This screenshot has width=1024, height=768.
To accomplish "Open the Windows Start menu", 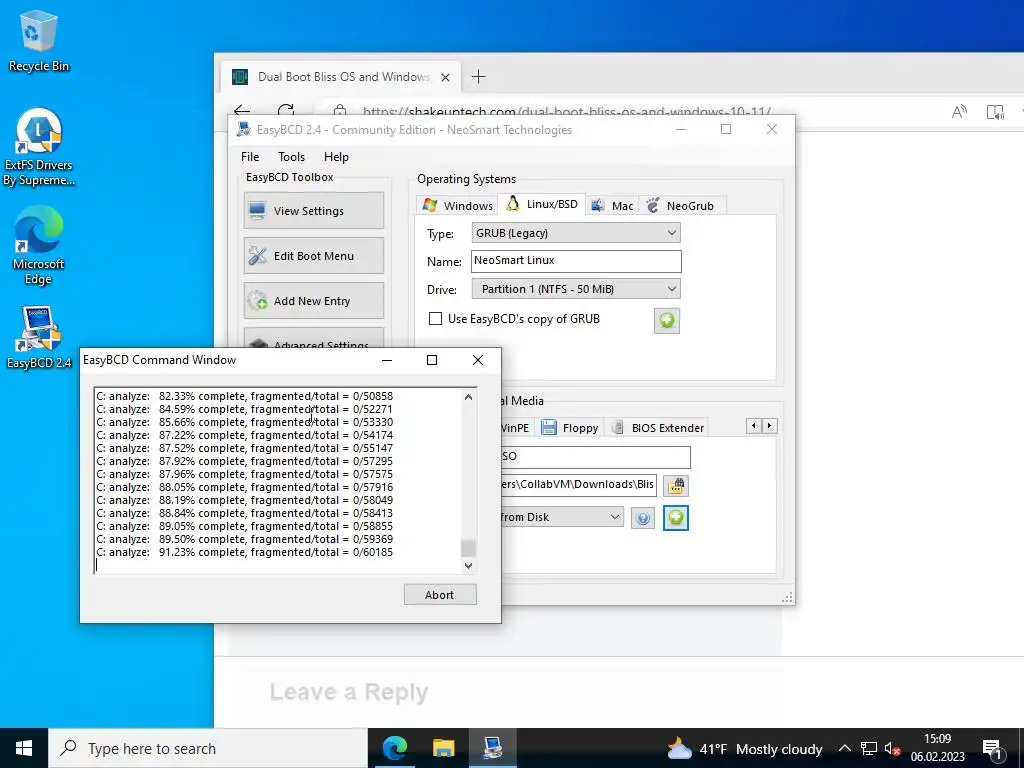I will [x=24, y=748].
